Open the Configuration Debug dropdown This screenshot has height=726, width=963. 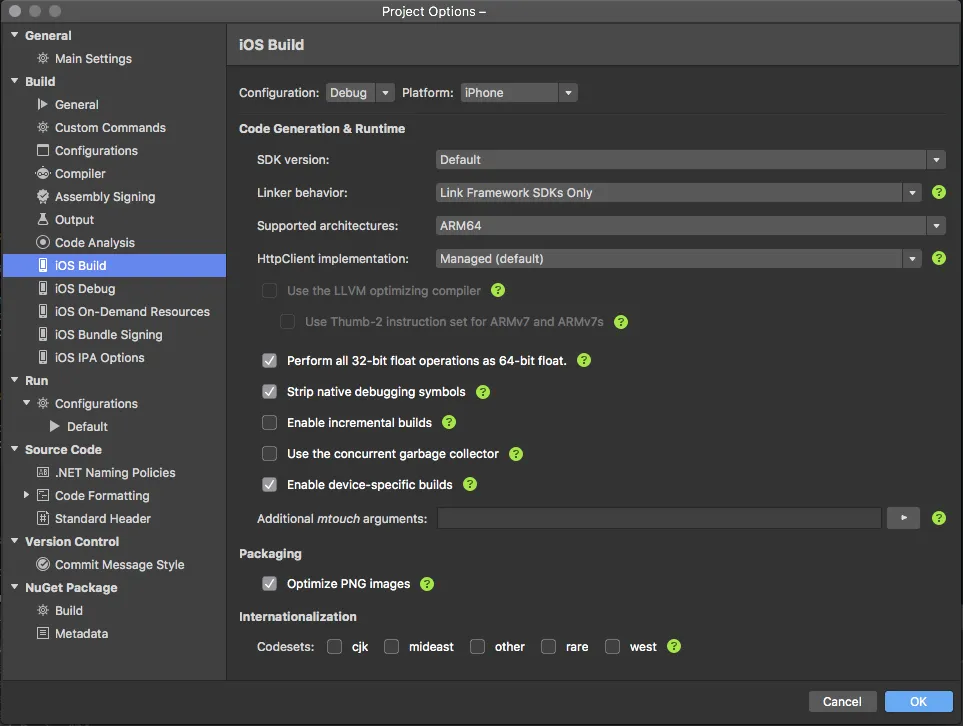[361, 93]
